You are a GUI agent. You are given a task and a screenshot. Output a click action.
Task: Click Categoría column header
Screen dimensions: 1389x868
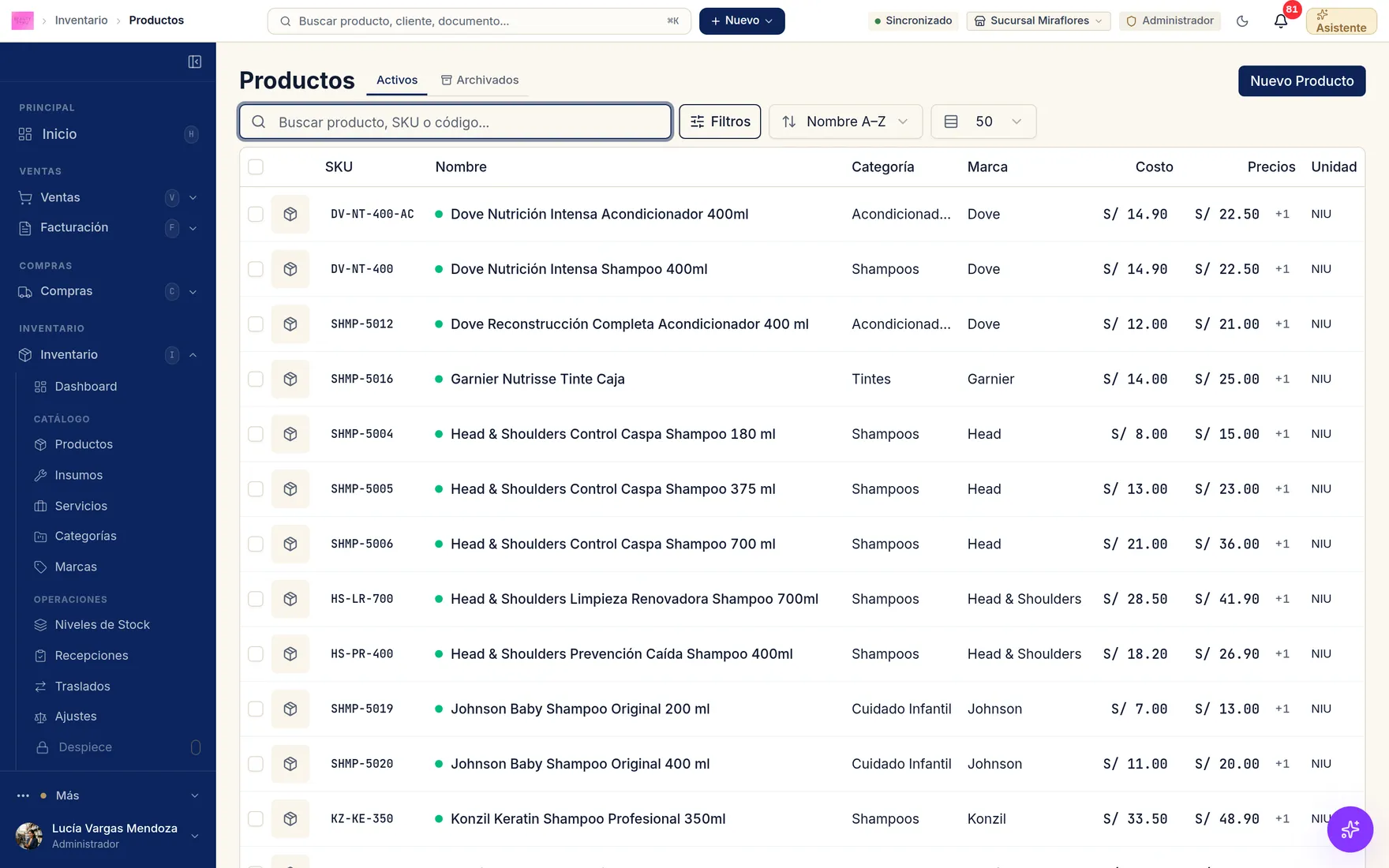pos(882,167)
